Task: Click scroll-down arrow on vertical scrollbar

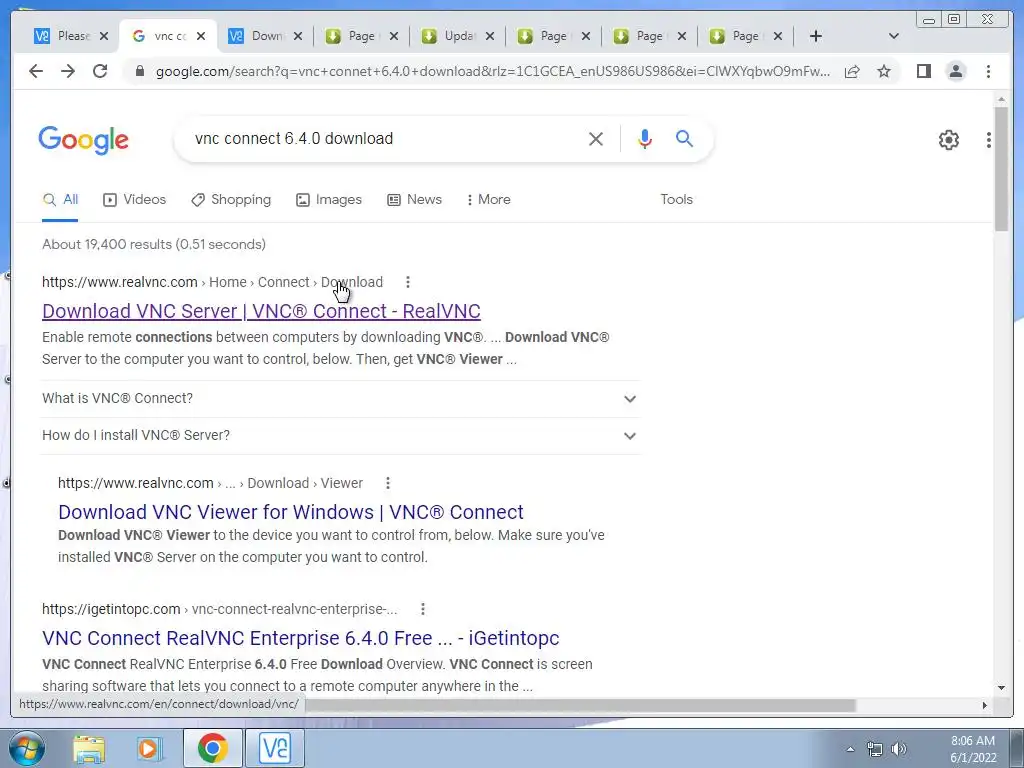Action: tap(1002, 688)
